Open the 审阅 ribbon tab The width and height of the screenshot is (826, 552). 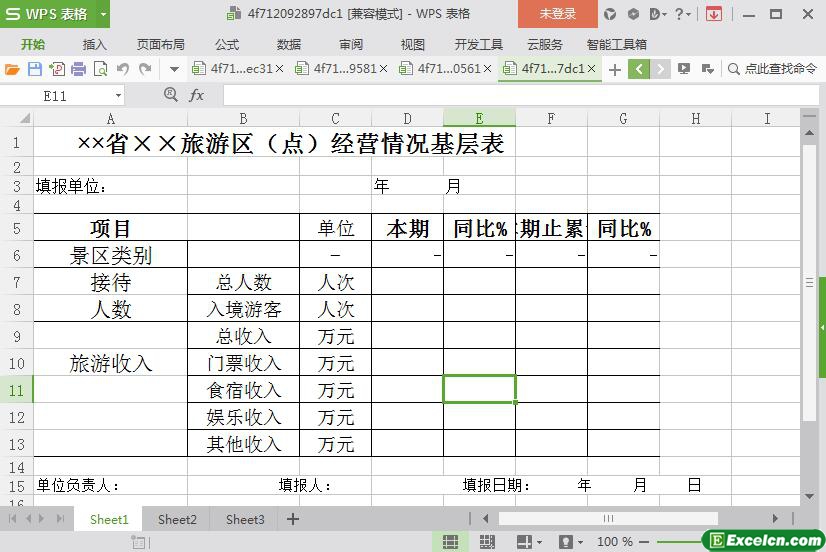click(x=351, y=45)
